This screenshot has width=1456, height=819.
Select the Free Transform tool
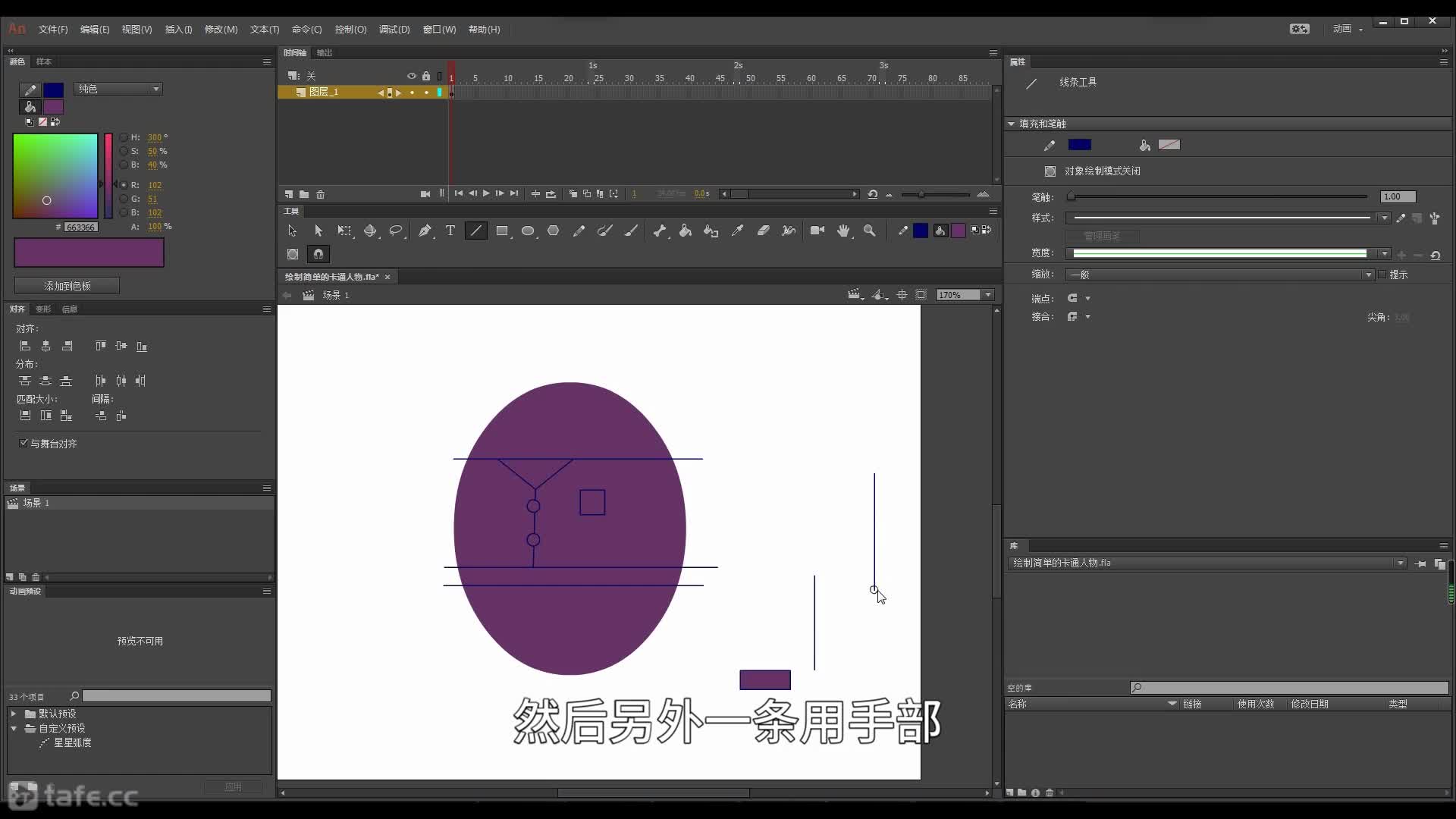344,231
